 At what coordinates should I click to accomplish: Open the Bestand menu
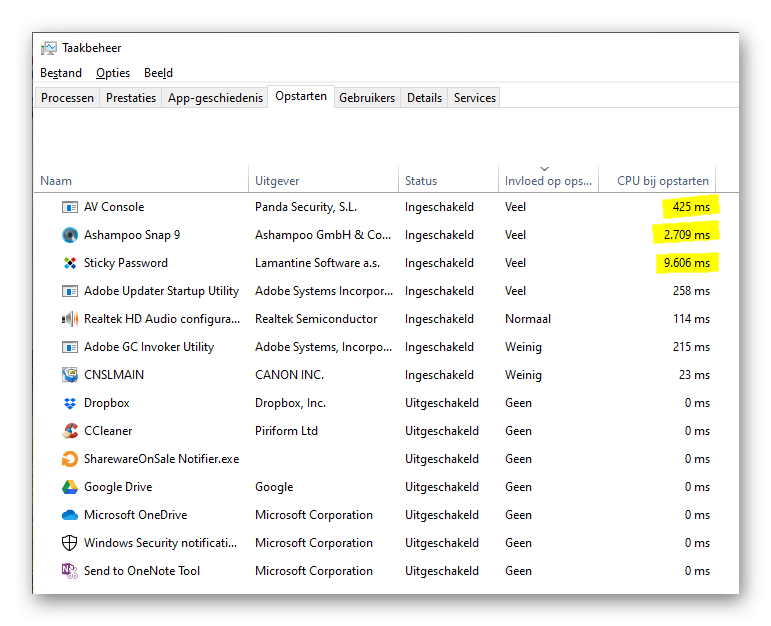pyautogui.click(x=61, y=73)
